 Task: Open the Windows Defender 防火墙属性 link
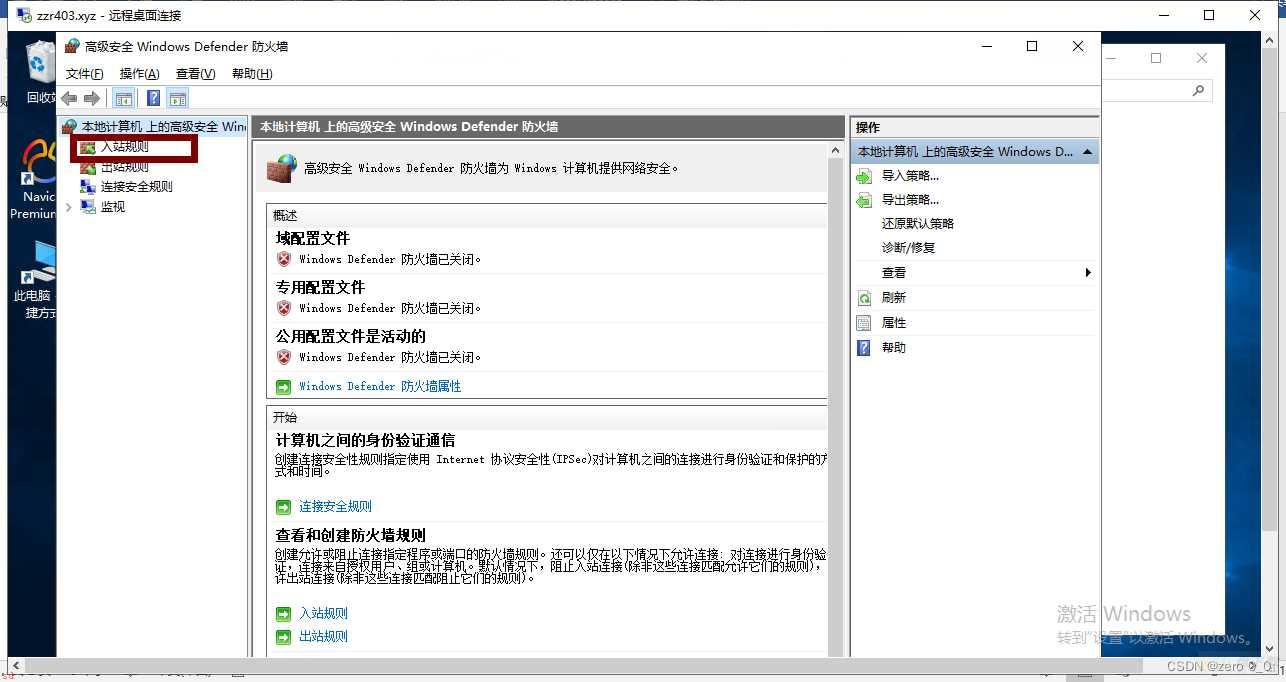click(x=380, y=386)
